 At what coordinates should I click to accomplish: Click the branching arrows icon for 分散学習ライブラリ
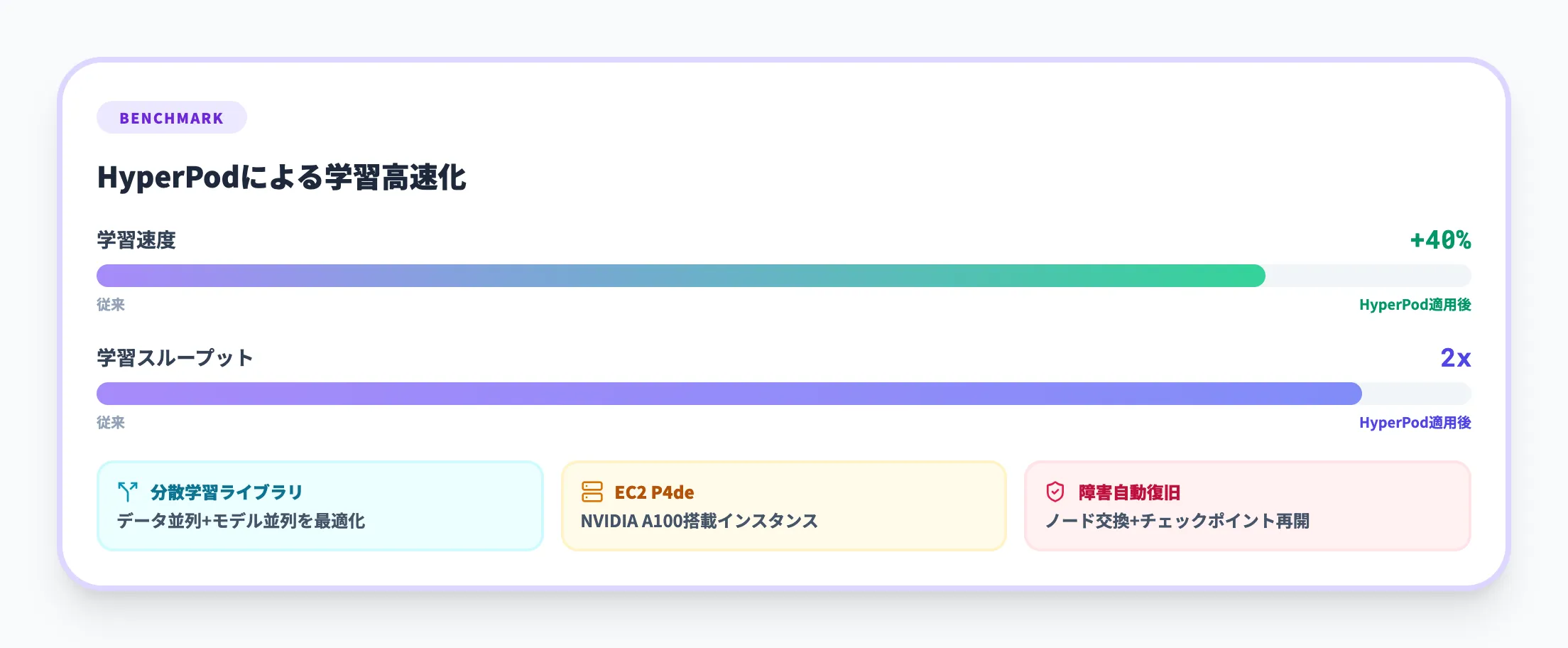point(128,492)
